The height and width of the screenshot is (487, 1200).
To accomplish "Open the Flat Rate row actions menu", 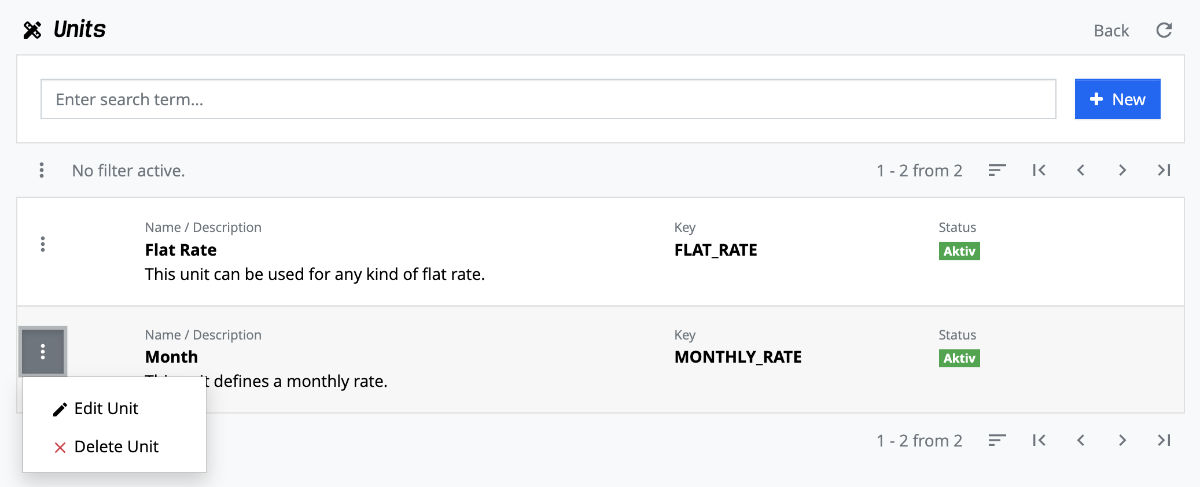I will click(x=42, y=244).
